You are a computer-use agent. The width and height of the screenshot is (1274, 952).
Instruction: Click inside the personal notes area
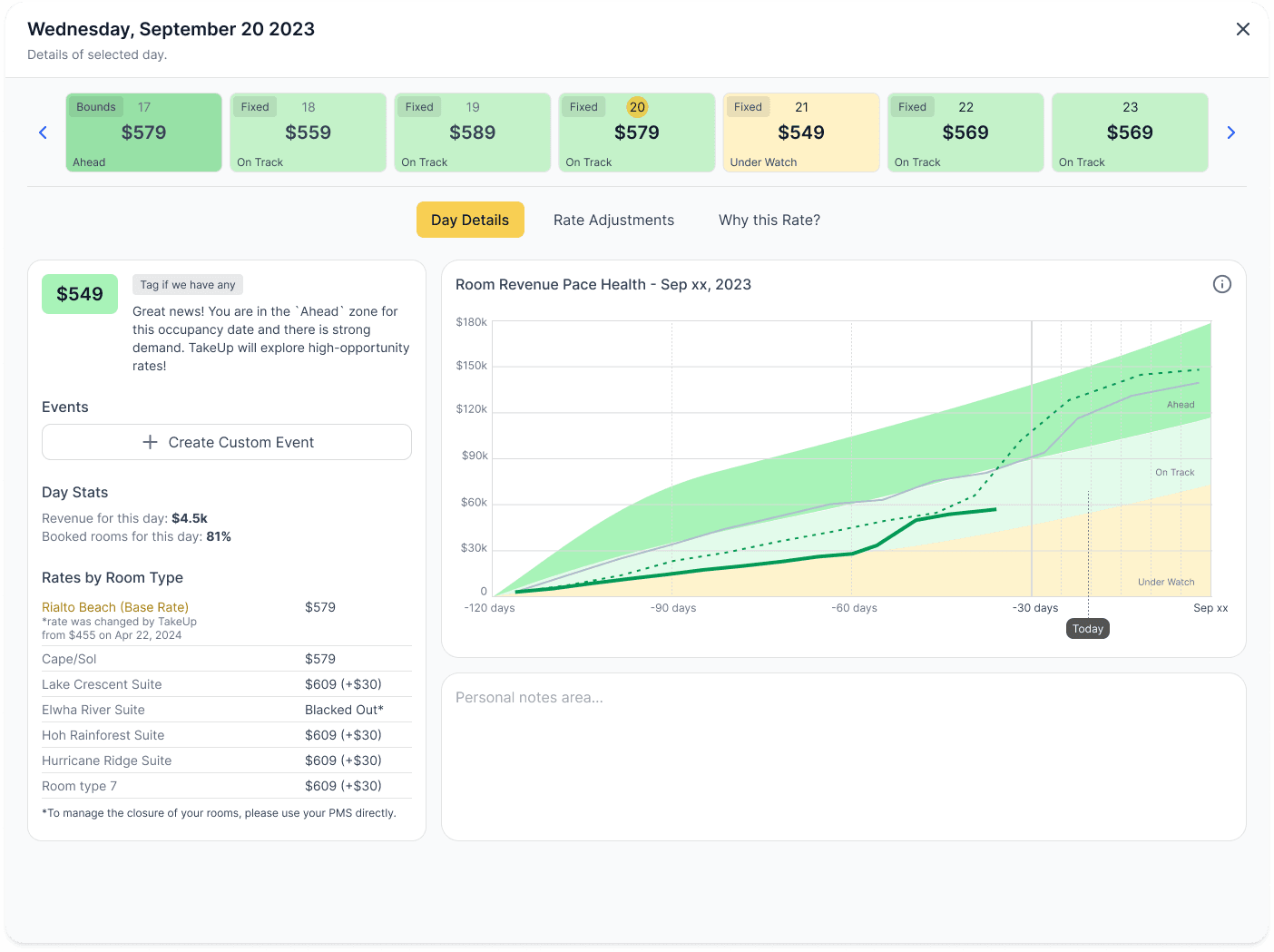click(844, 757)
